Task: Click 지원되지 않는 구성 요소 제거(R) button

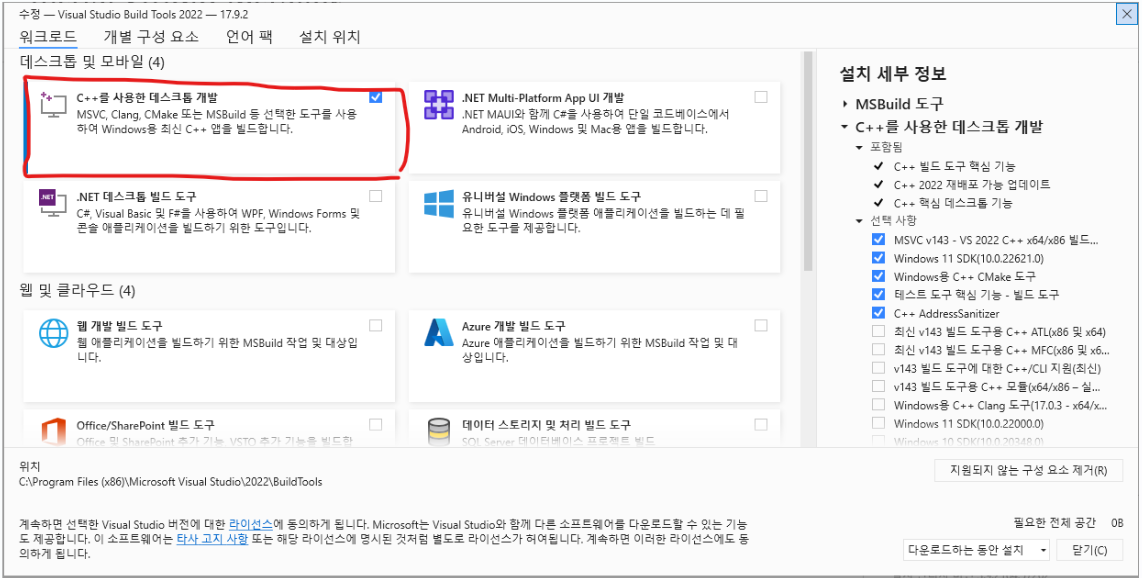Action: 1028,470
